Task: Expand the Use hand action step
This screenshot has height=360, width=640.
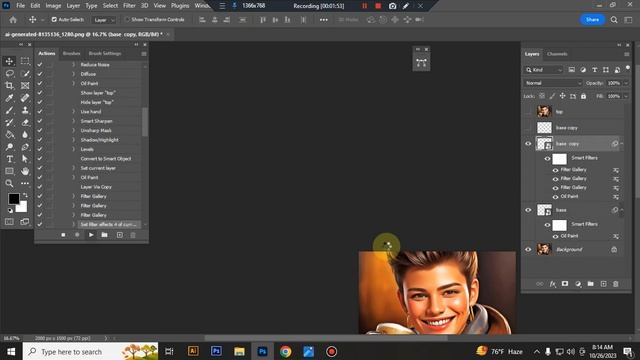Action: (73, 111)
